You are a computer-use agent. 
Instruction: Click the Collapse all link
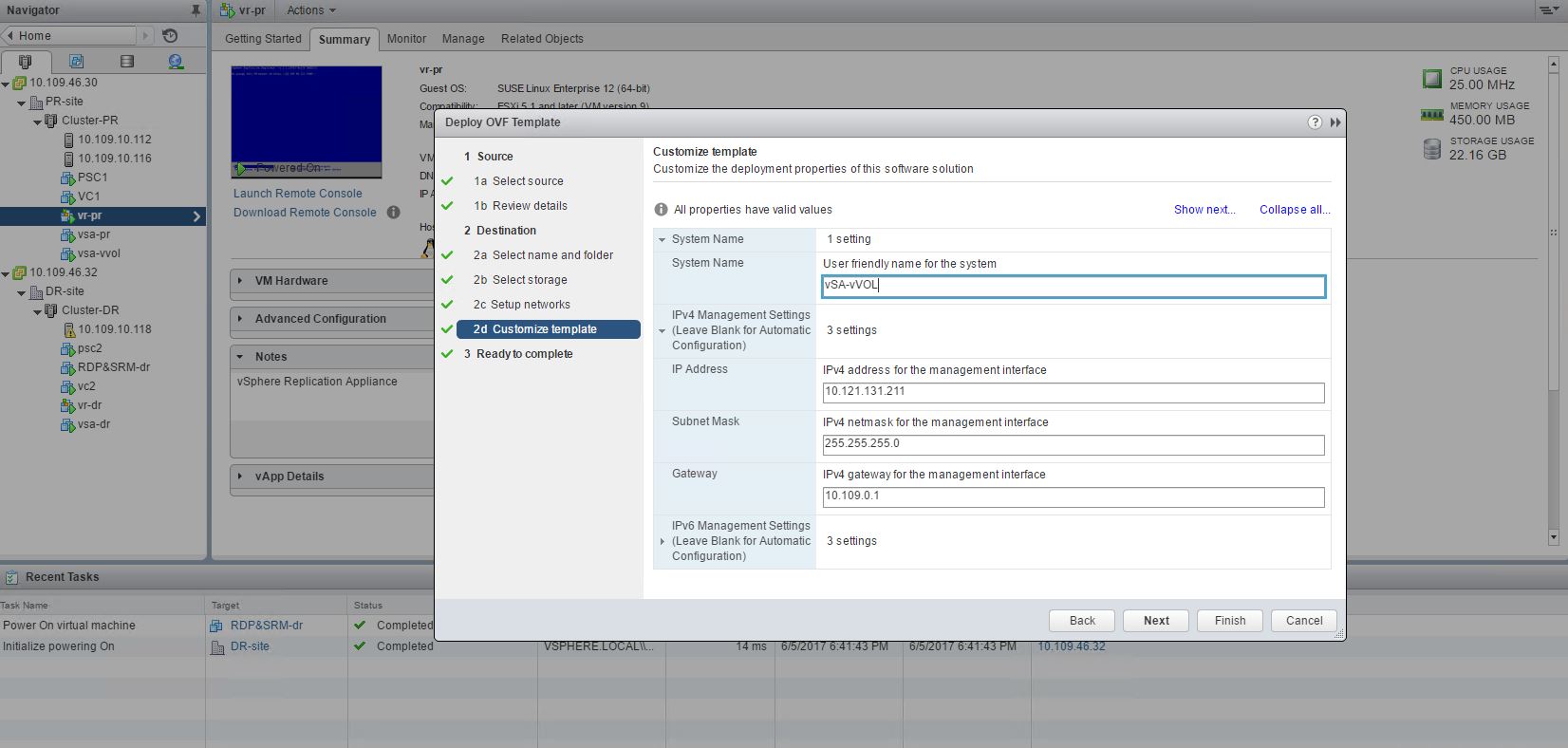pos(1294,210)
